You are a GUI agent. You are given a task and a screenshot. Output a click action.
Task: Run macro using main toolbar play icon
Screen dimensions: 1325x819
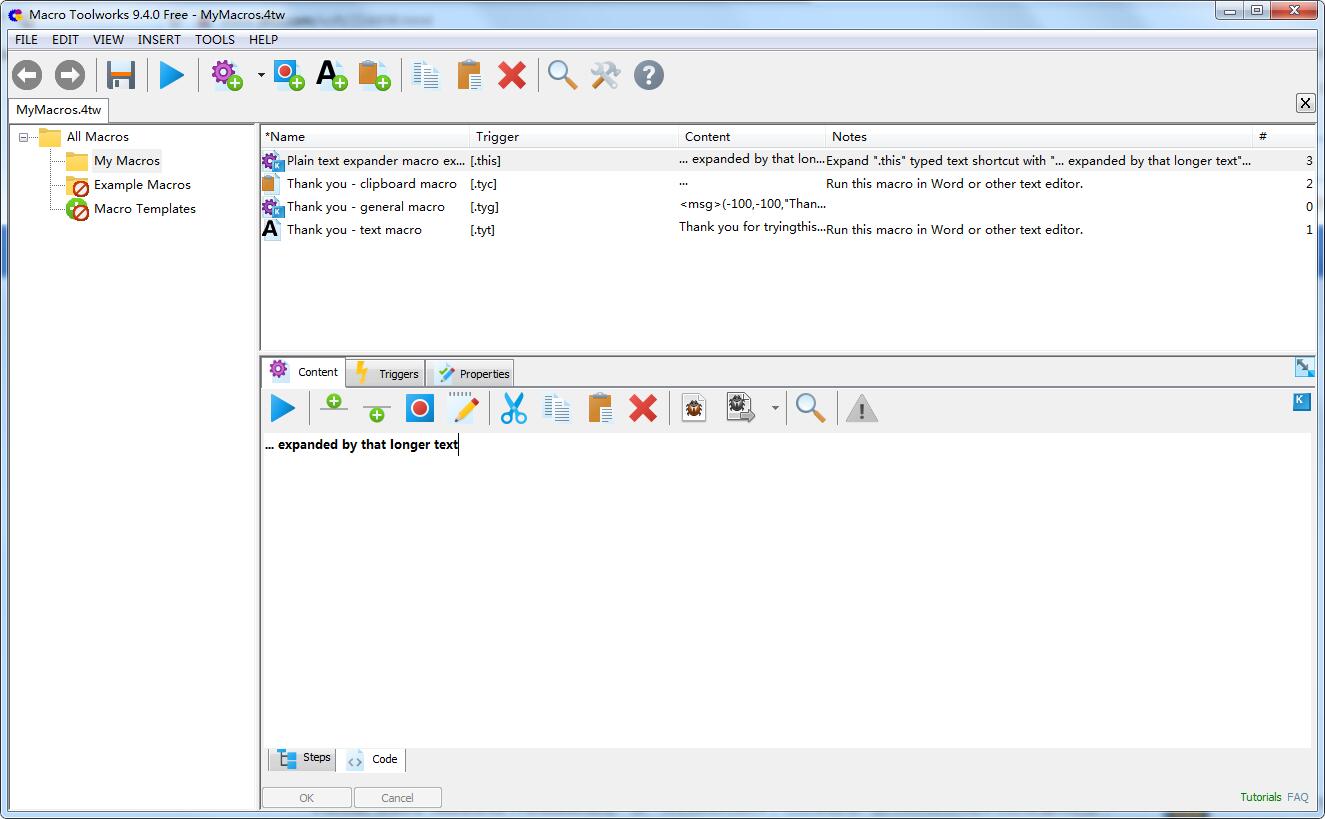172,75
